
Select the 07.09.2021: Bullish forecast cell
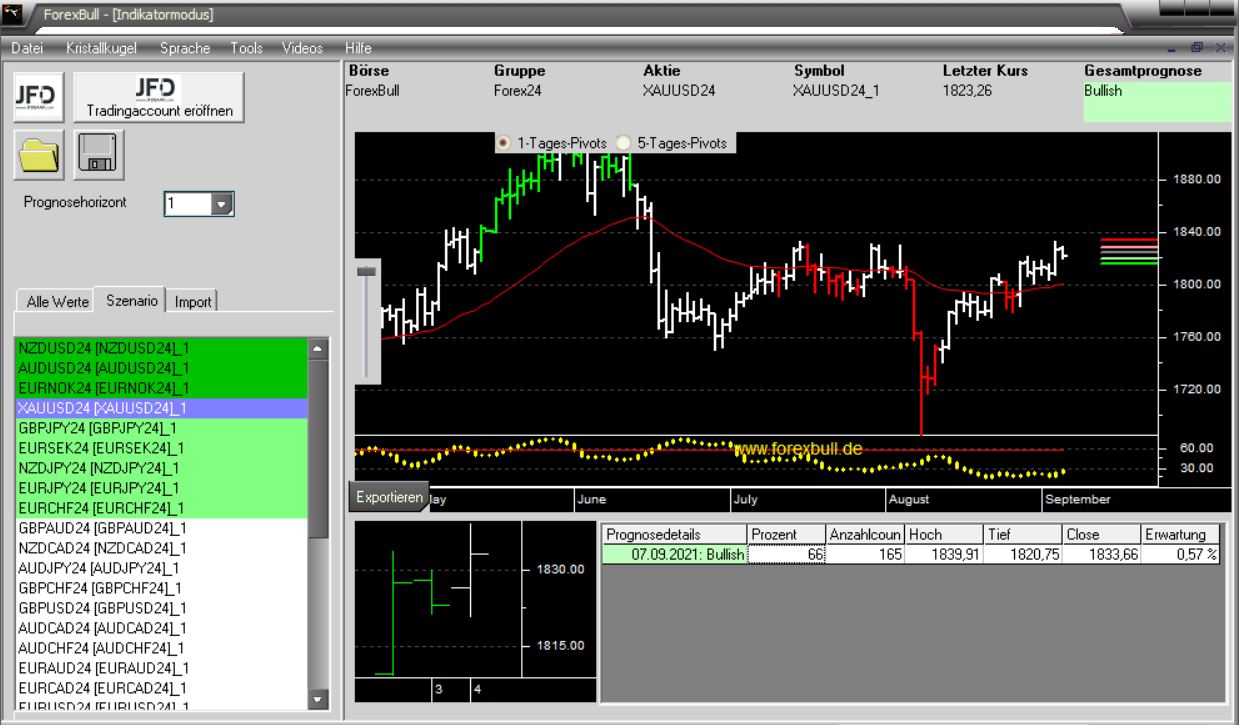point(675,554)
